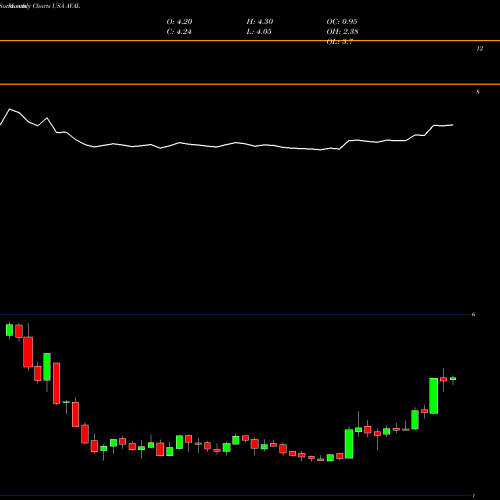This screenshot has height=500, width=500.
Task: Click the 8 price axis label
Action: click(478, 92)
